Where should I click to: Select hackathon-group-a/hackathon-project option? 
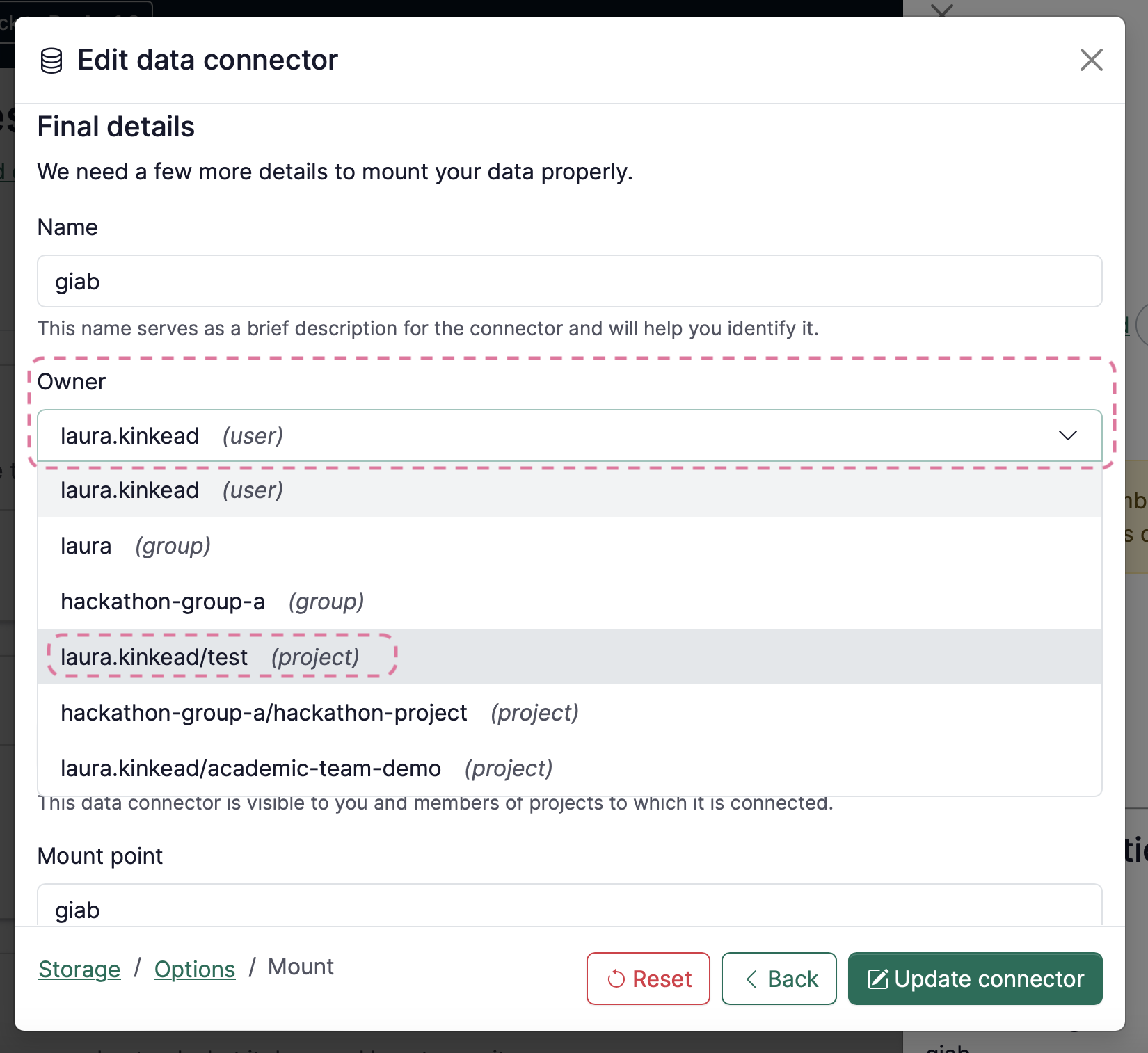pyautogui.click(x=569, y=713)
